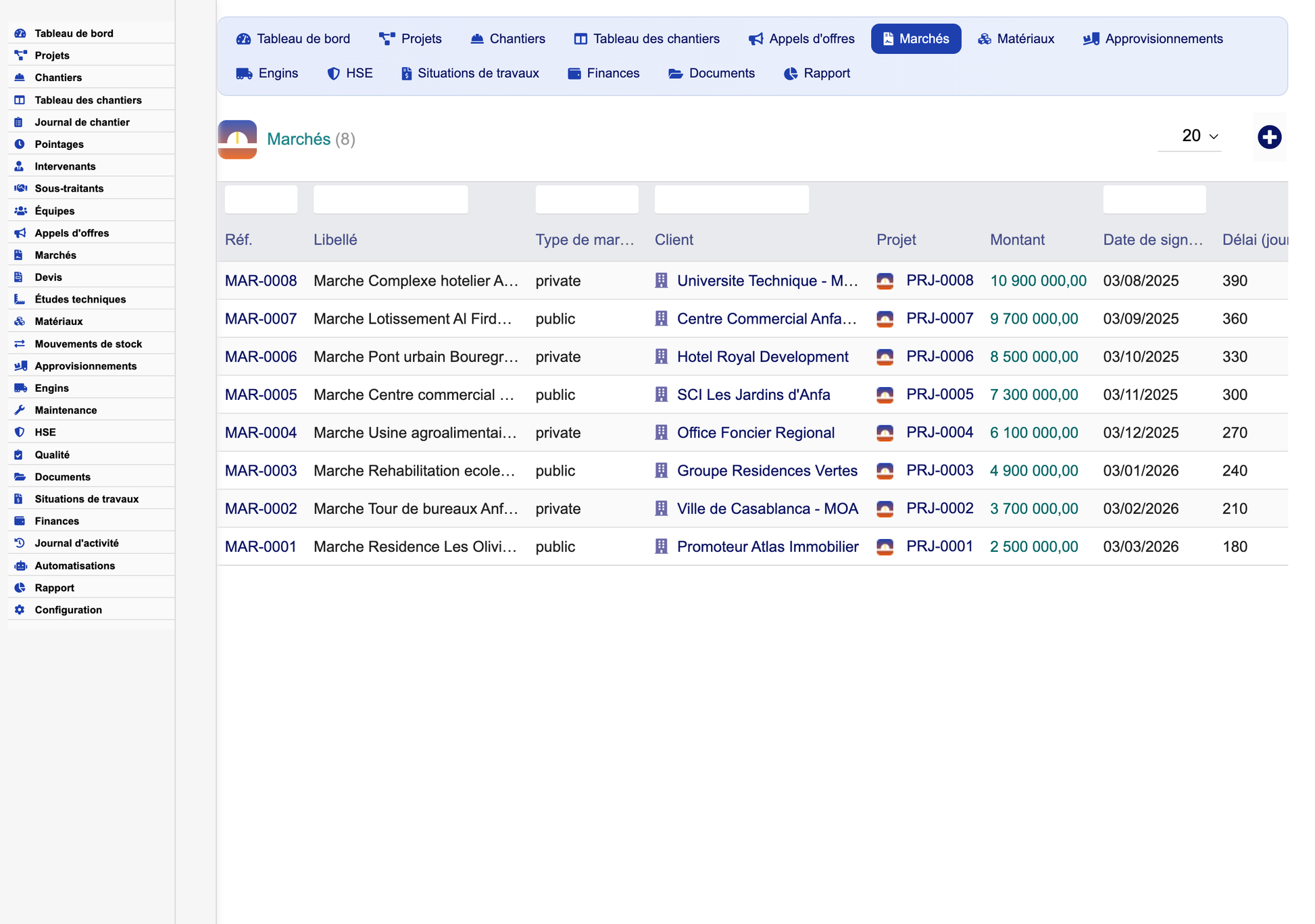The height and width of the screenshot is (924, 1315).
Task: Click label Marche Tour de bureaux Anf…
Action: (x=416, y=509)
